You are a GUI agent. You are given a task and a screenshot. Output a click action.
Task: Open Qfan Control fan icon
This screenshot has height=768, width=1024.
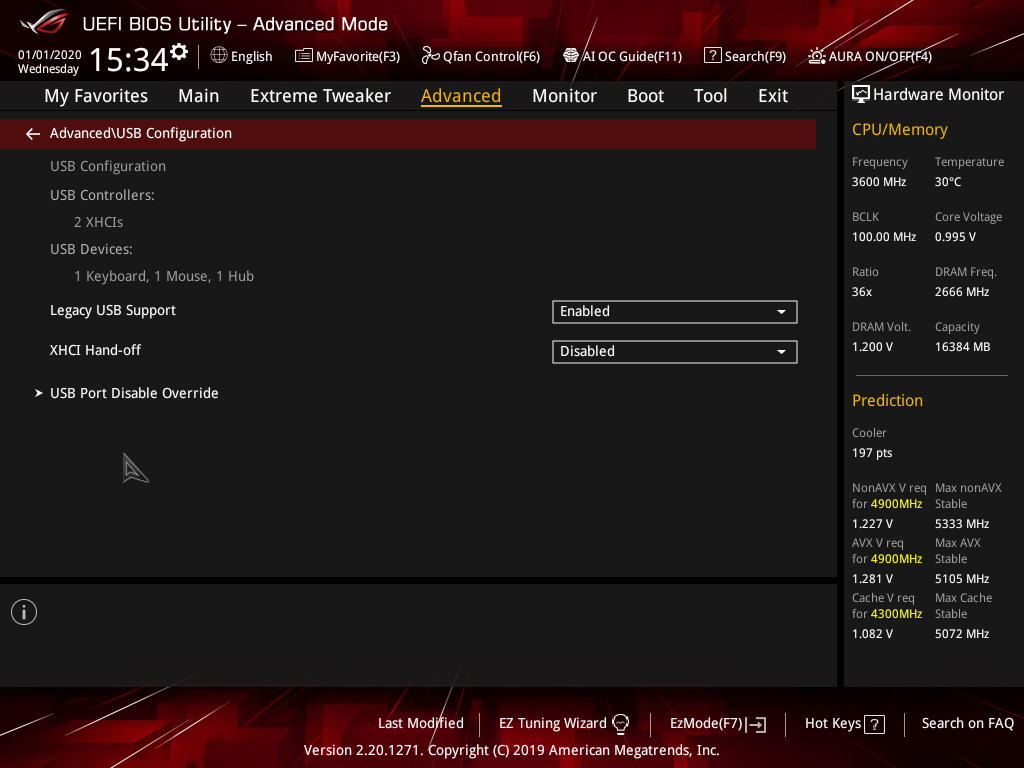click(x=430, y=56)
